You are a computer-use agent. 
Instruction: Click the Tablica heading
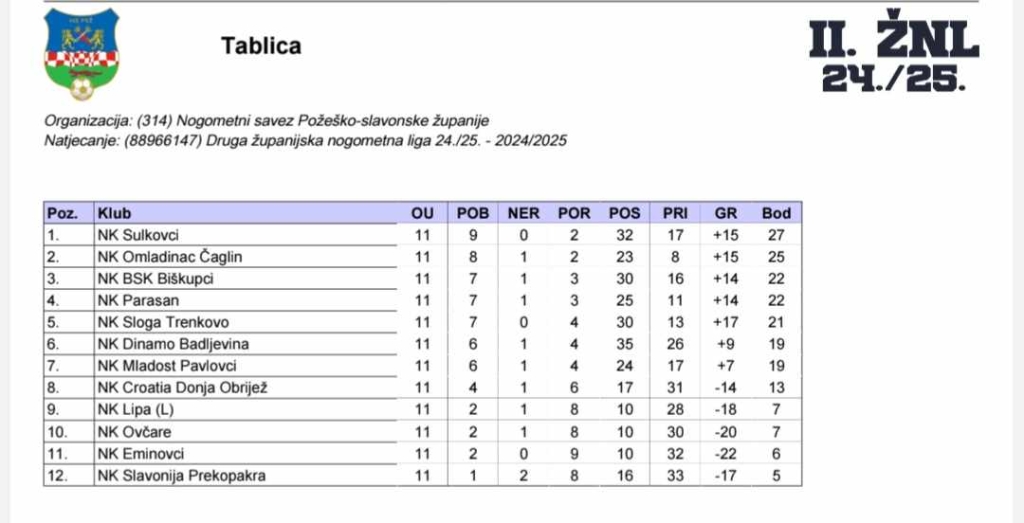(x=261, y=46)
